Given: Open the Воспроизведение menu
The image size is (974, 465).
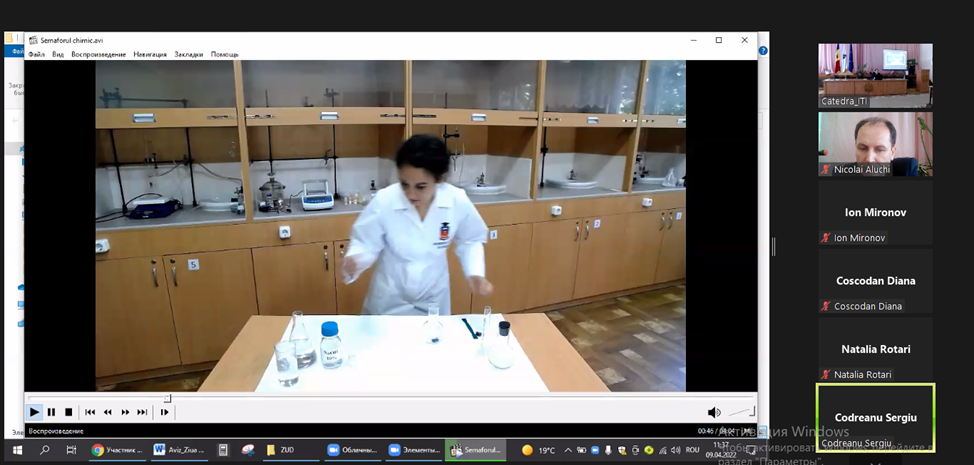Looking at the screenshot, I should coord(98,54).
